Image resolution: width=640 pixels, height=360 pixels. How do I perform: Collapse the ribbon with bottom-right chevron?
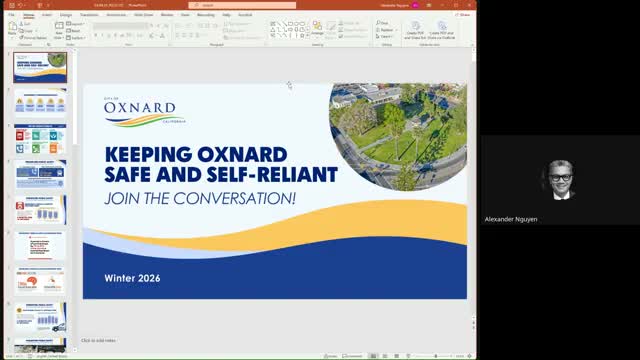tap(472, 44)
